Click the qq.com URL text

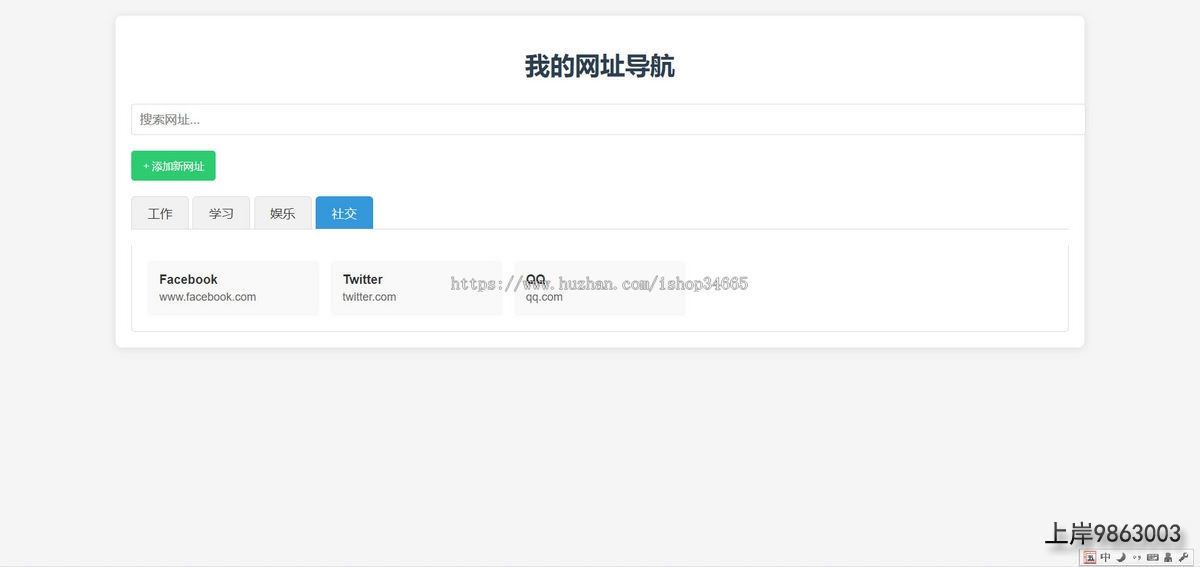click(x=544, y=297)
